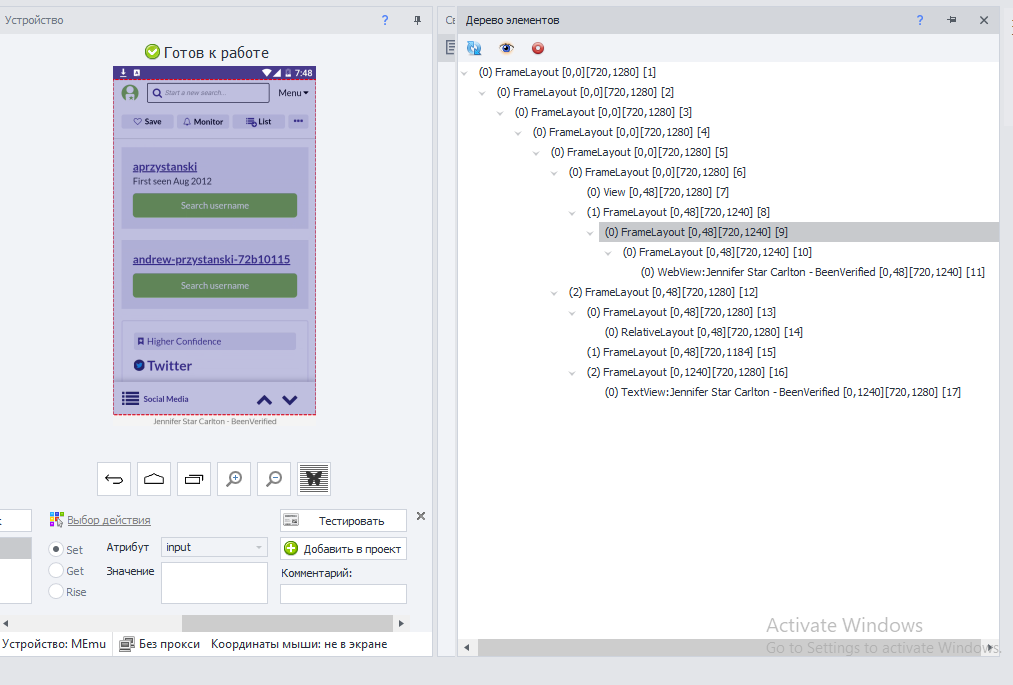Click right arrow of device panel scrollbar
The image size is (1013, 685).
[401, 623]
